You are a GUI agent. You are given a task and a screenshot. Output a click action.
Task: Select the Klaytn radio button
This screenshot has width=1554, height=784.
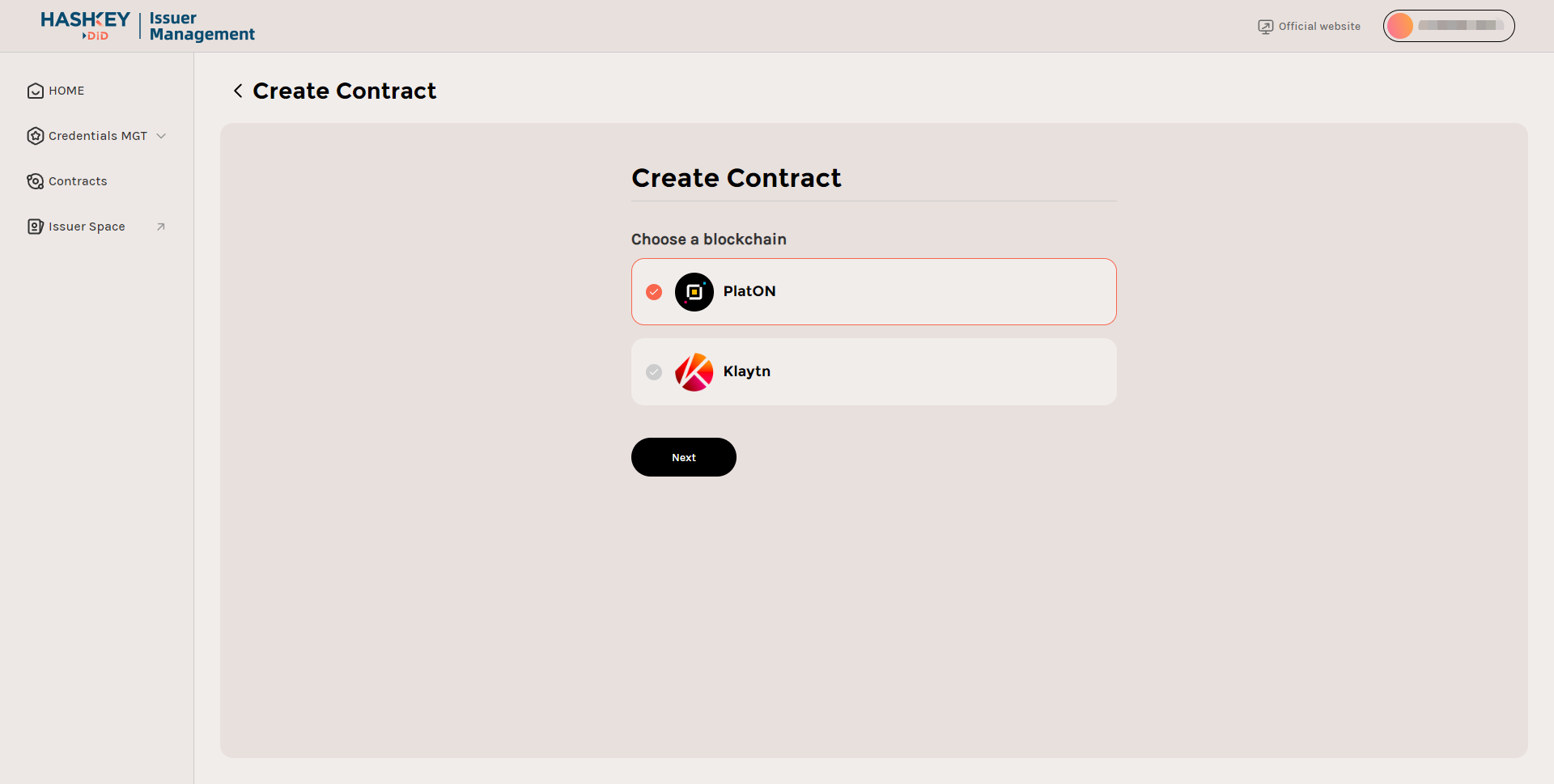(654, 372)
